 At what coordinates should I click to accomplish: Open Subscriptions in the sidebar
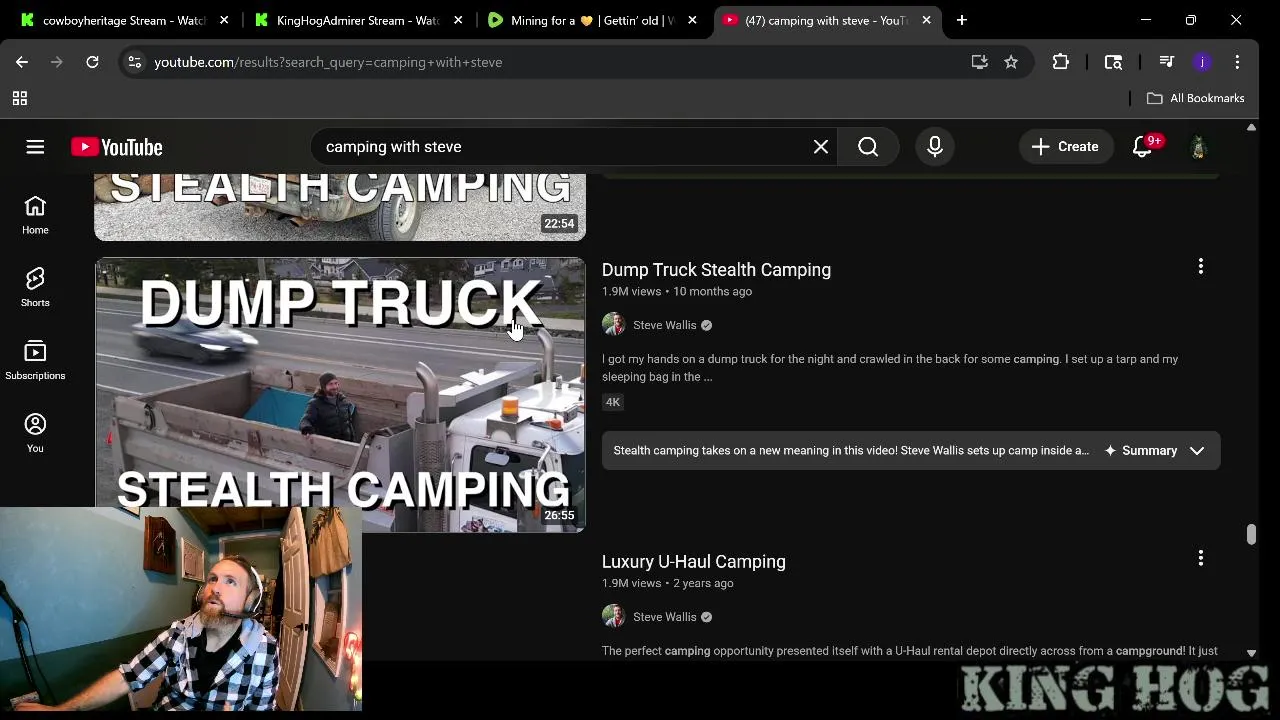tap(35, 360)
